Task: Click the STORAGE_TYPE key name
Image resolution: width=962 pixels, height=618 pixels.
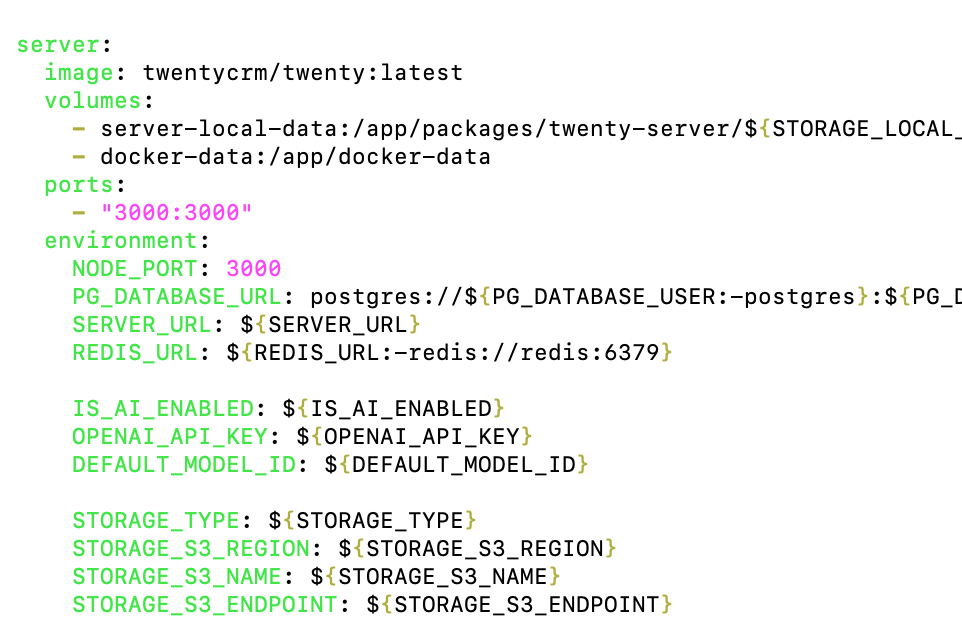Action: pyautogui.click(x=156, y=521)
